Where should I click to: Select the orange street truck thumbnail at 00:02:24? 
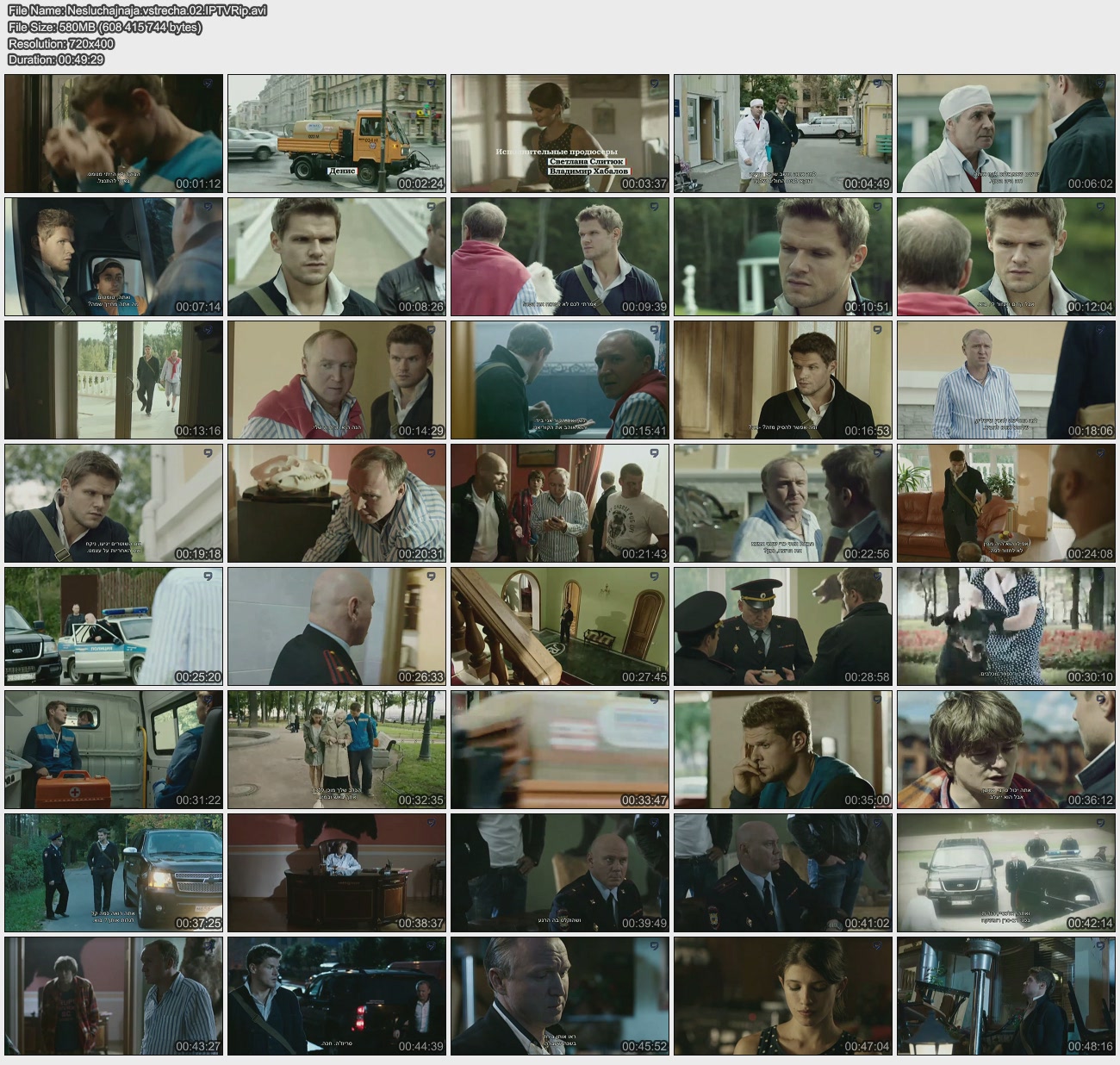337,134
